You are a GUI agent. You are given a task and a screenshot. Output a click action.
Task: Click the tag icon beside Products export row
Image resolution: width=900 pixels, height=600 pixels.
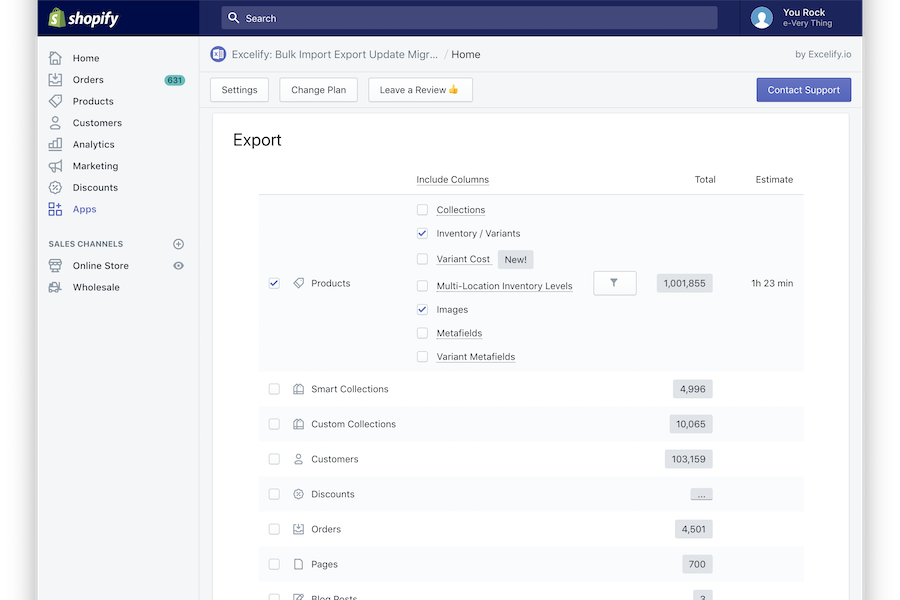pos(298,283)
